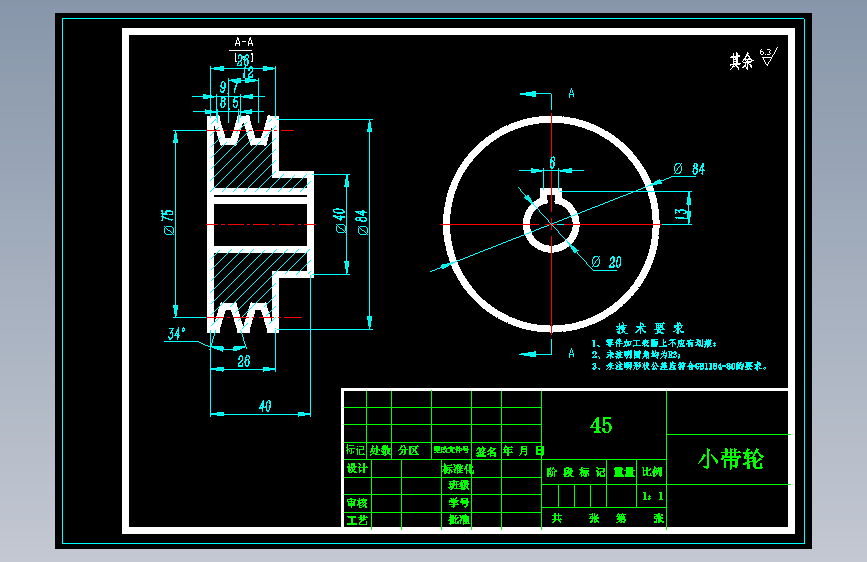The height and width of the screenshot is (562, 867).
Task: Click material "45" in the title block
Action: [601, 425]
